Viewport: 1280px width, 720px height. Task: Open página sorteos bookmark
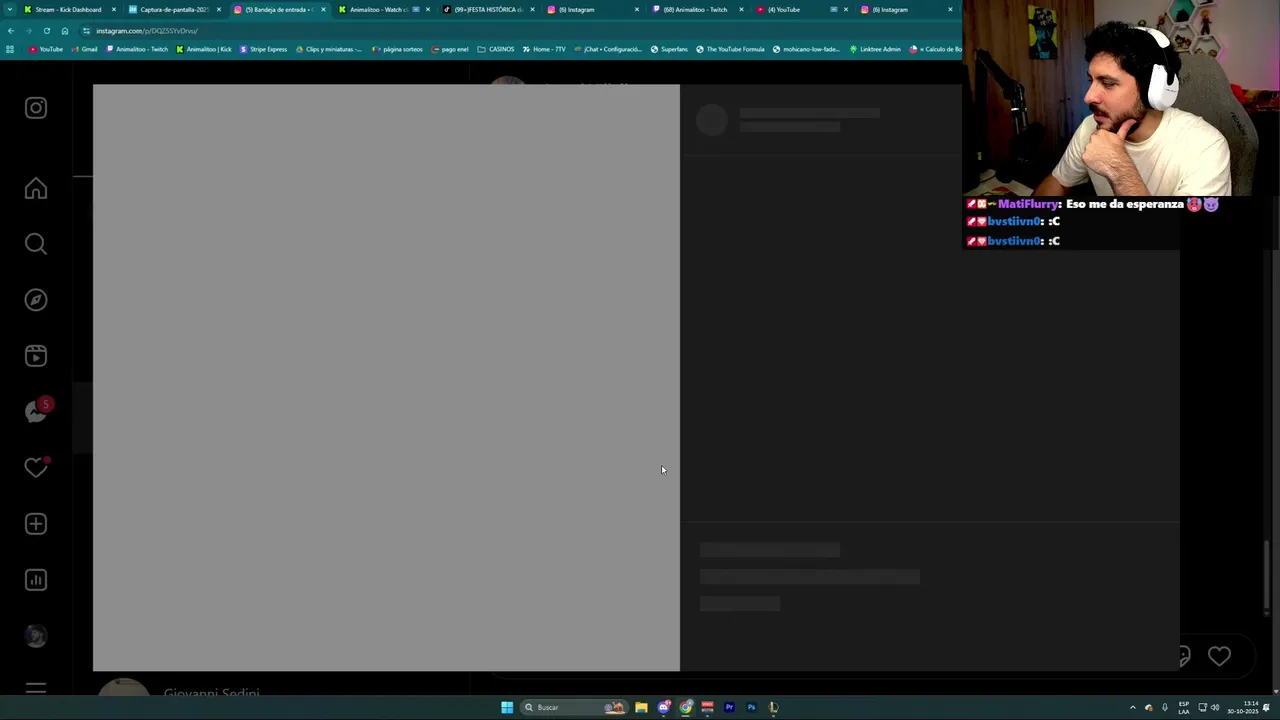pos(397,49)
